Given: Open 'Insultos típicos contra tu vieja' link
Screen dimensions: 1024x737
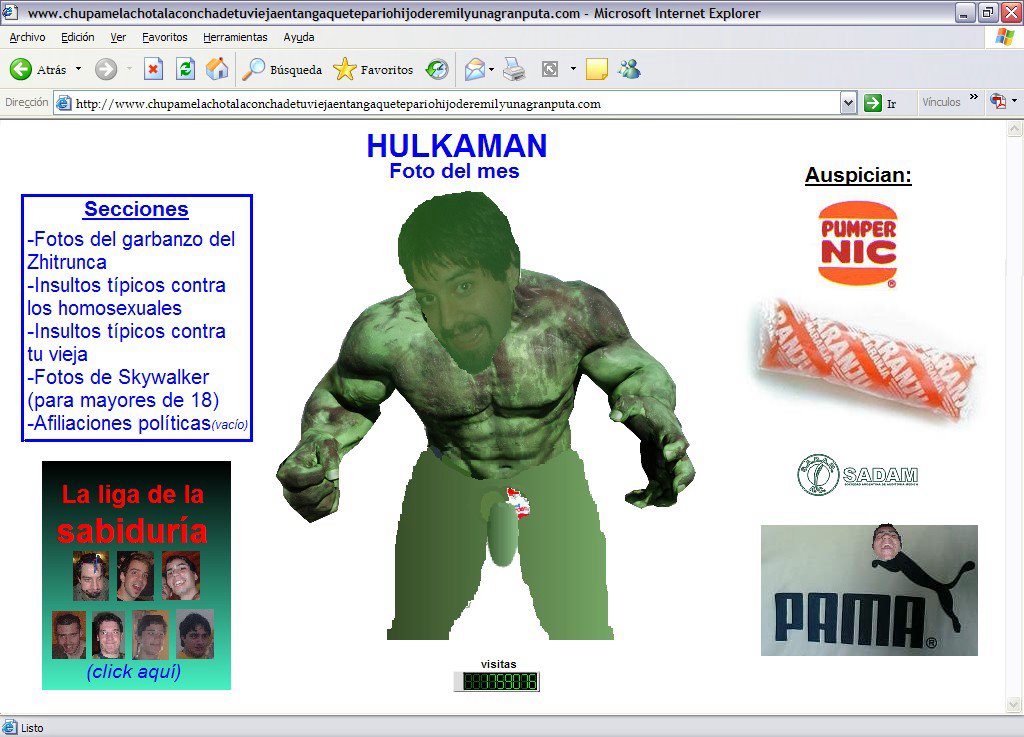Looking at the screenshot, I should point(126,343).
